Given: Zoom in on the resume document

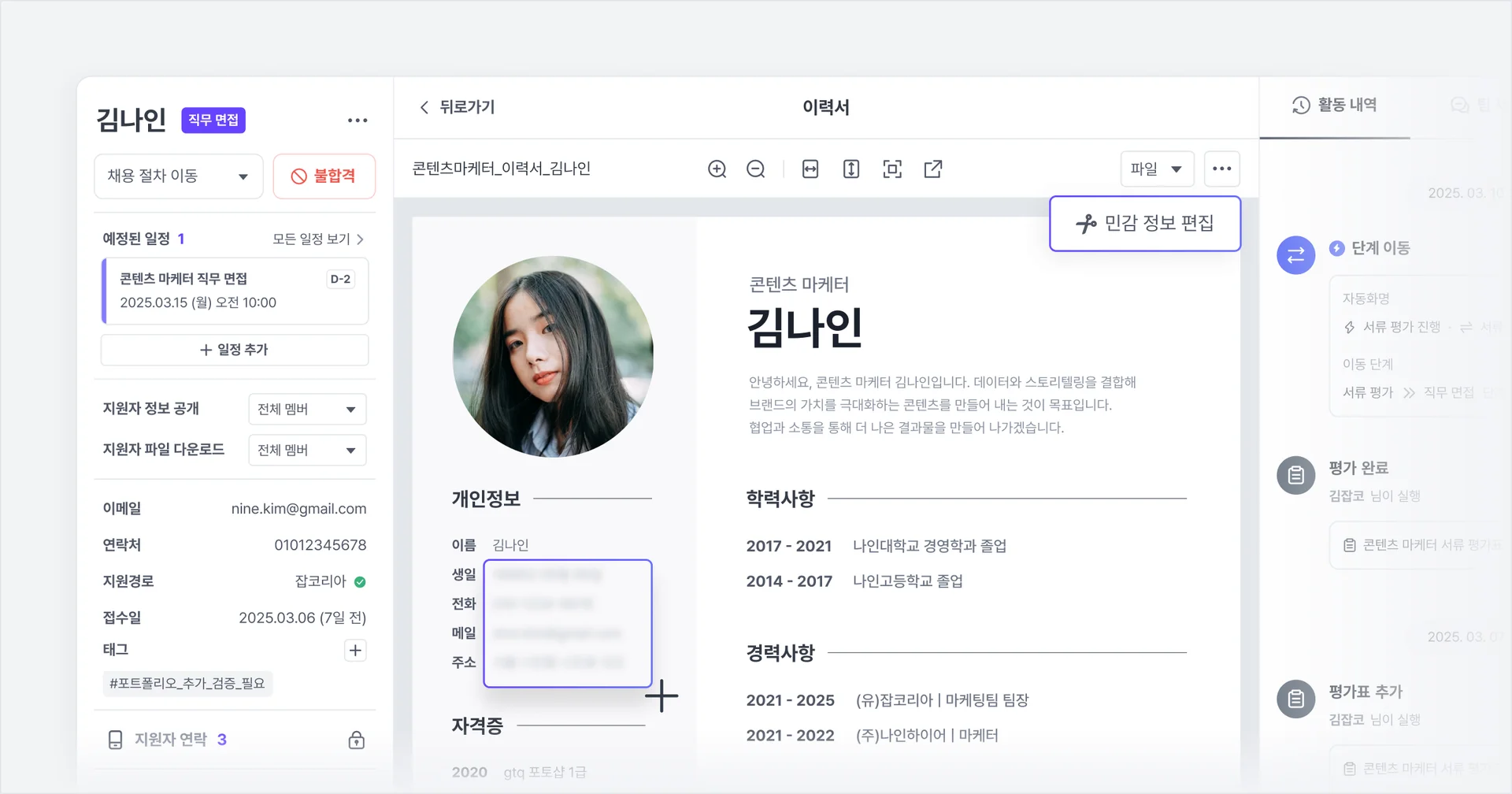Looking at the screenshot, I should tap(717, 169).
